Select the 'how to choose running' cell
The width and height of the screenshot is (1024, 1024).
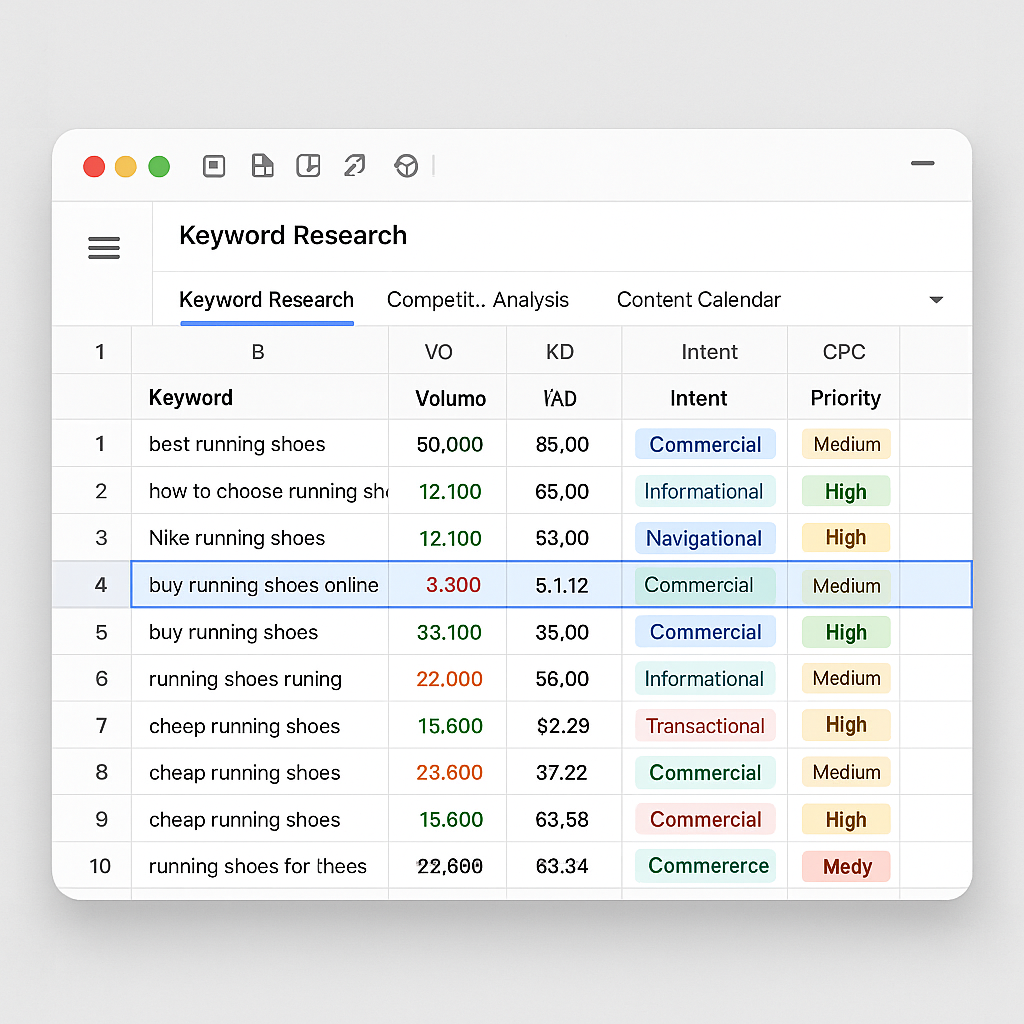[x=259, y=491]
